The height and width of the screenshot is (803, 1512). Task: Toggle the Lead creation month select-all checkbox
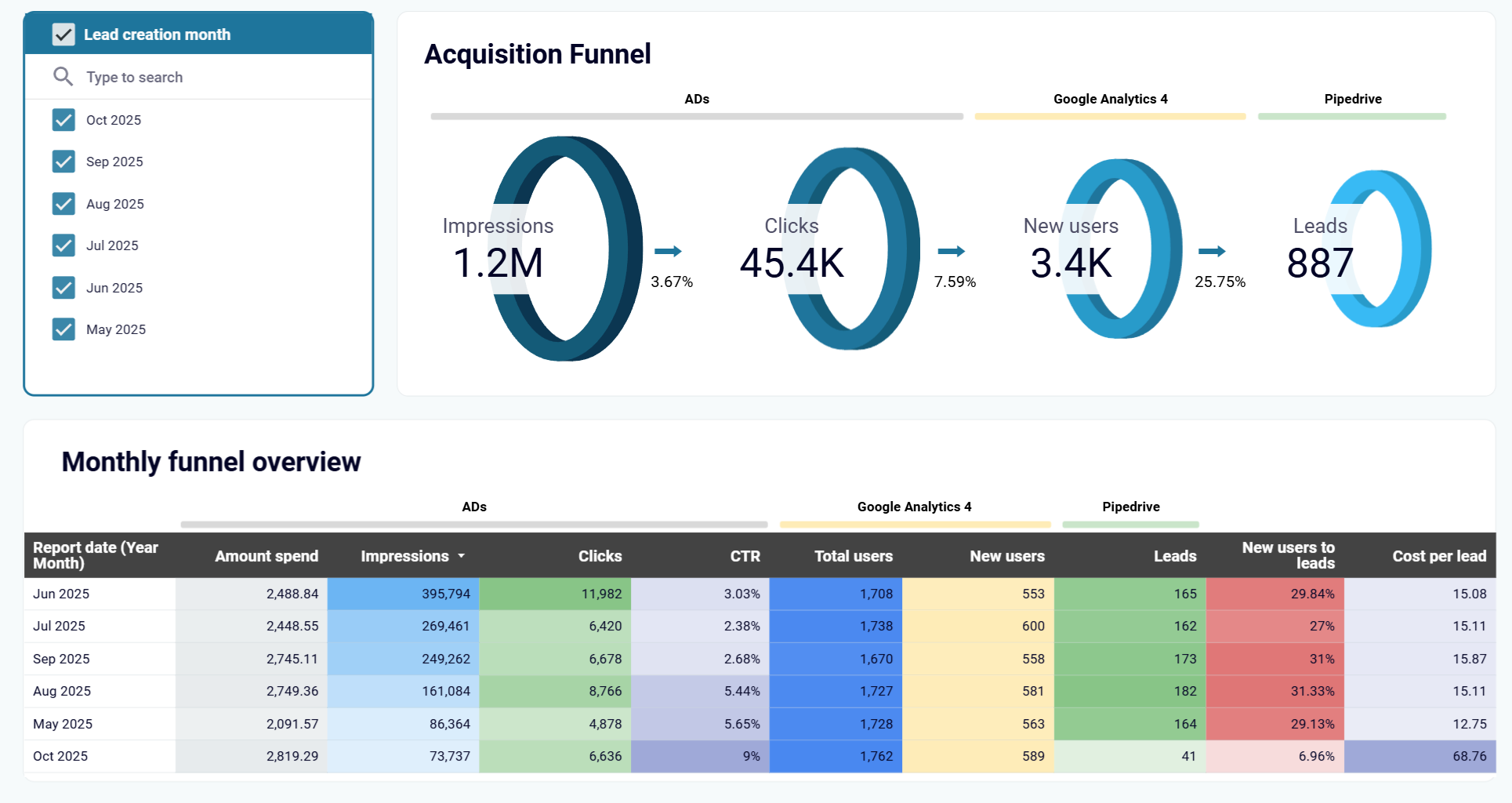63,34
